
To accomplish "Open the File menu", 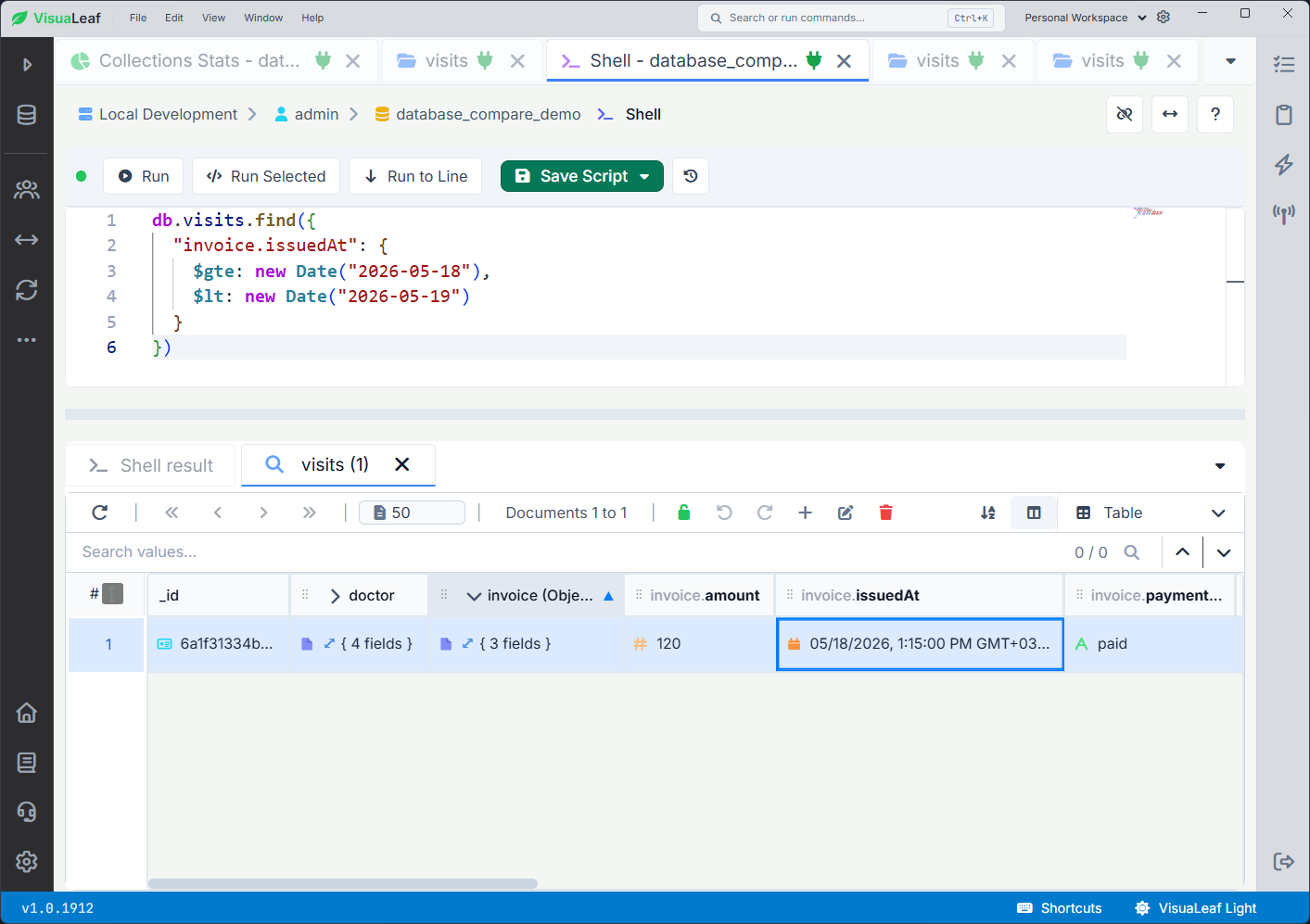I will (138, 18).
